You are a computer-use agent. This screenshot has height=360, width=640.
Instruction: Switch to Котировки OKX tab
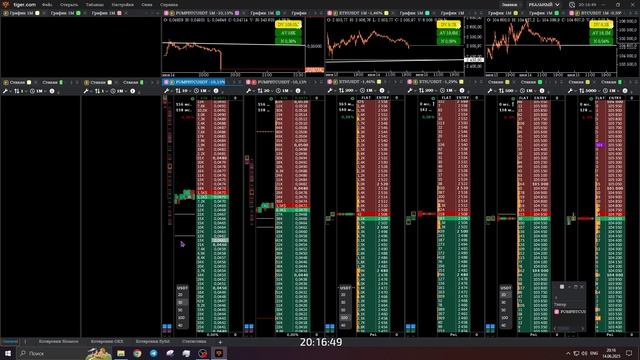[107, 342]
